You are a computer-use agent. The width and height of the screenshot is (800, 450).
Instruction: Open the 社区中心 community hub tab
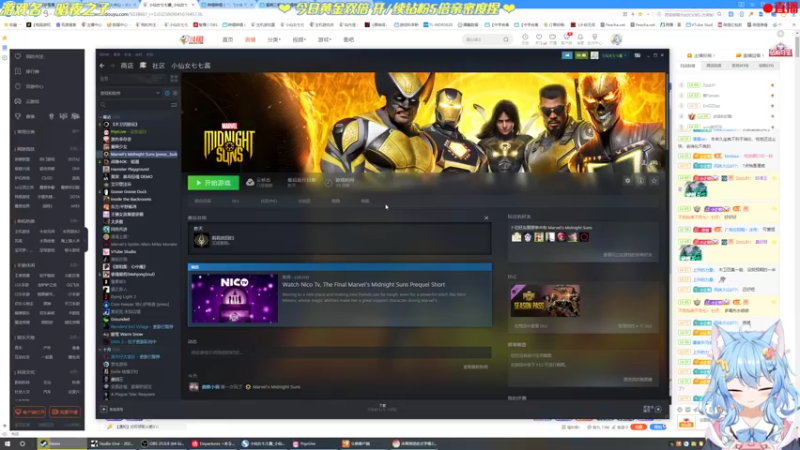tap(269, 202)
